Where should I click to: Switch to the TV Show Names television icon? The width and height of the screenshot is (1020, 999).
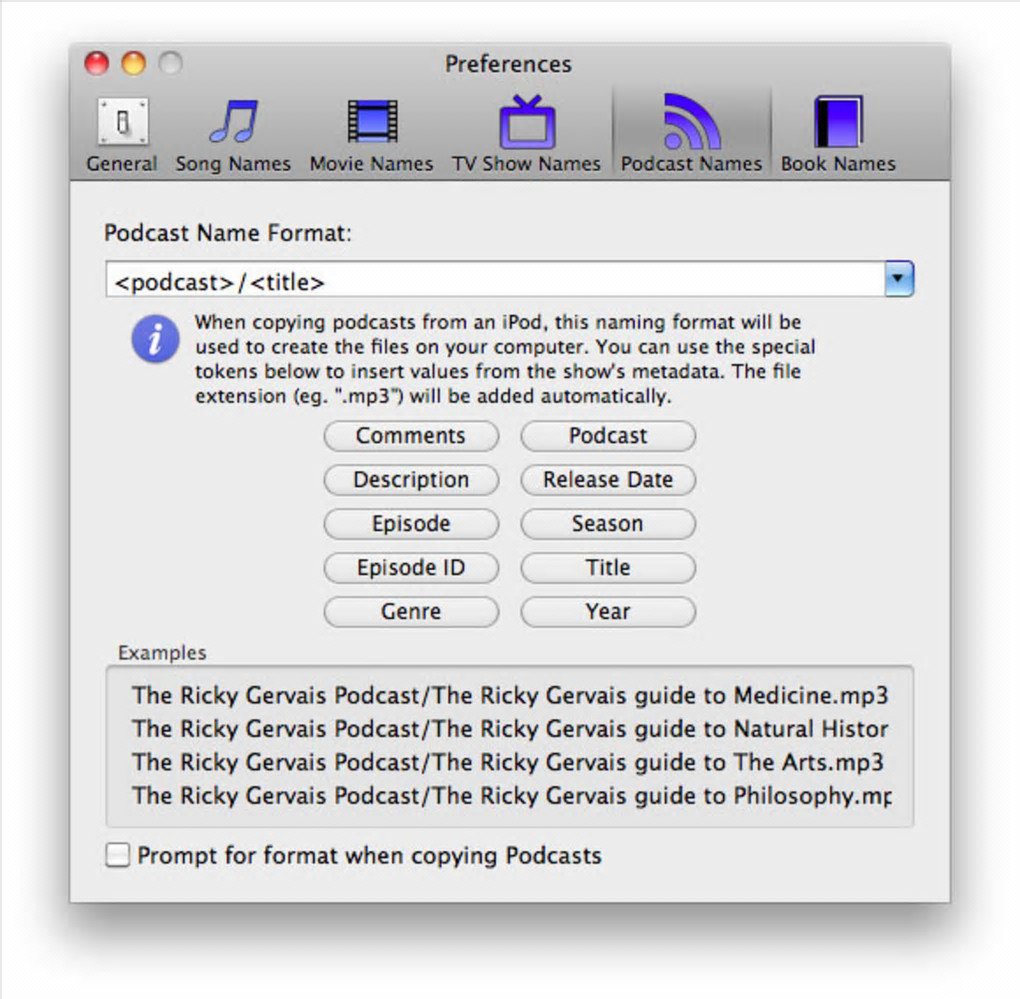tap(526, 122)
